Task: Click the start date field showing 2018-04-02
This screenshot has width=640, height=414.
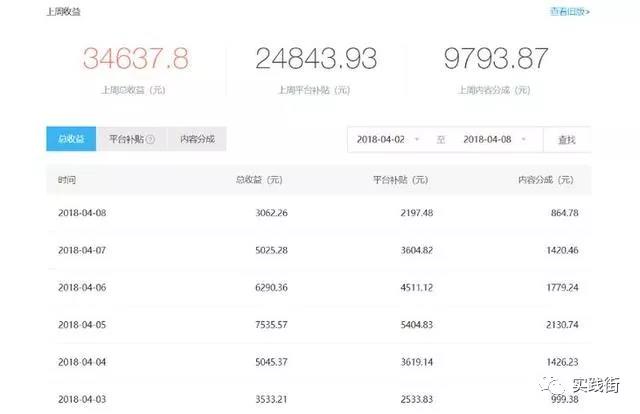Action: pos(380,140)
